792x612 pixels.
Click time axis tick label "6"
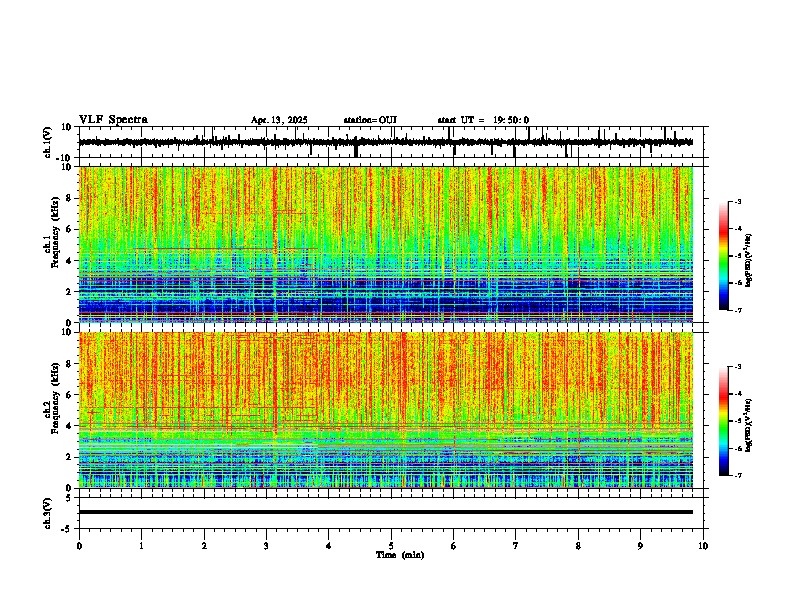[x=454, y=546]
